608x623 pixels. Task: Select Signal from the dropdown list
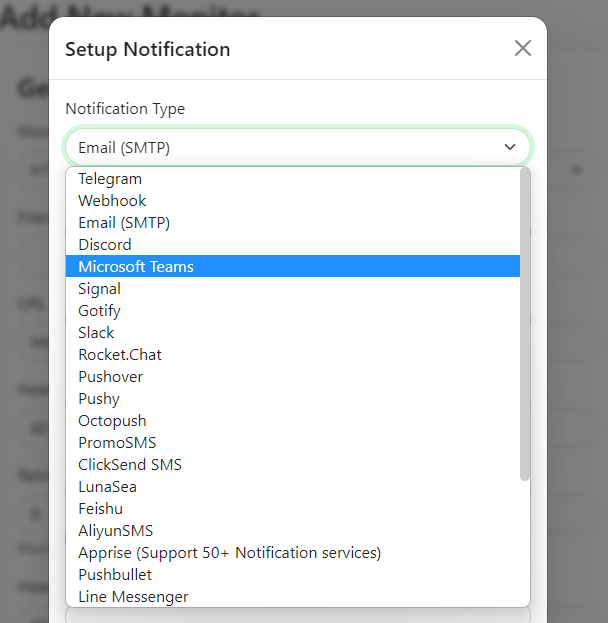coord(99,289)
